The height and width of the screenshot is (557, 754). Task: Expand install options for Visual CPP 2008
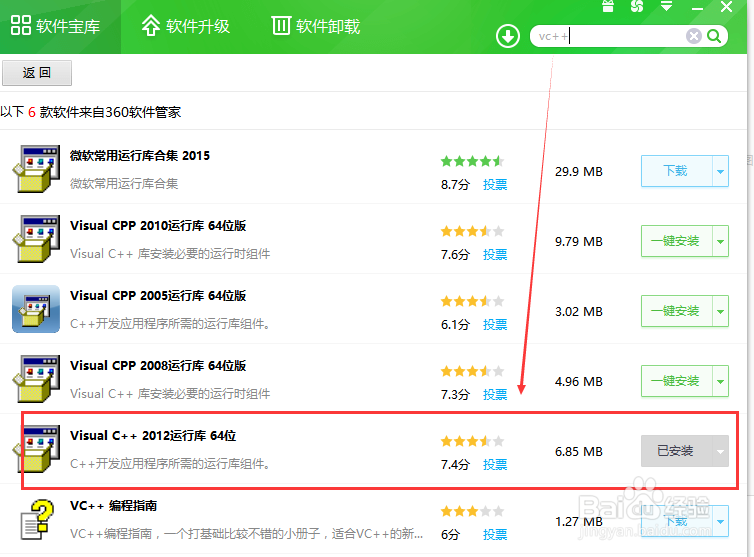tap(720, 381)
